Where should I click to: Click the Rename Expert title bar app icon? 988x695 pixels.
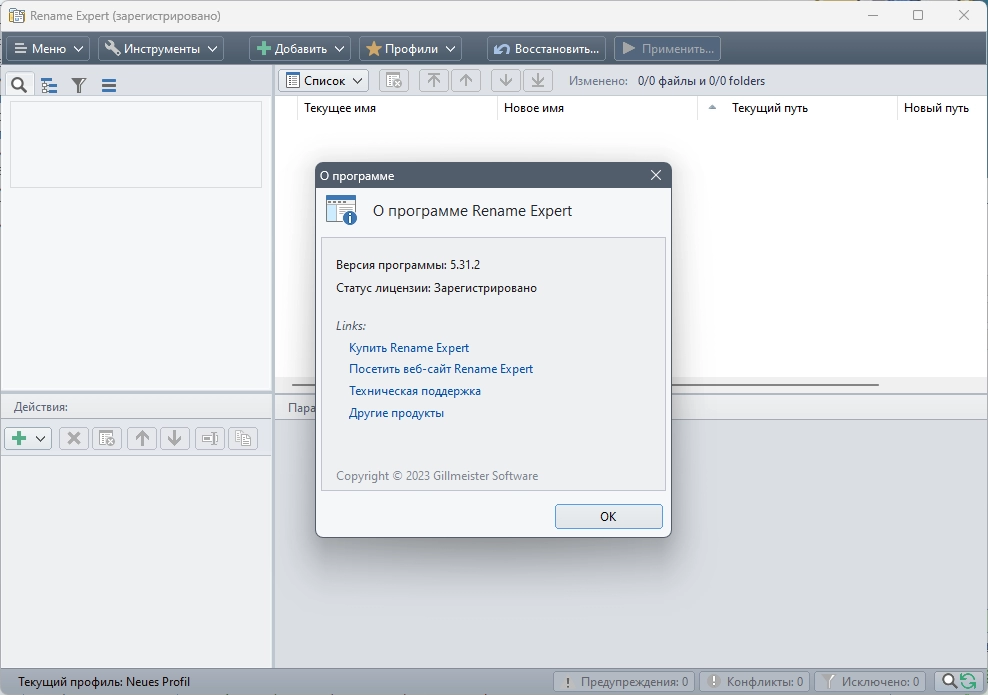16,16
